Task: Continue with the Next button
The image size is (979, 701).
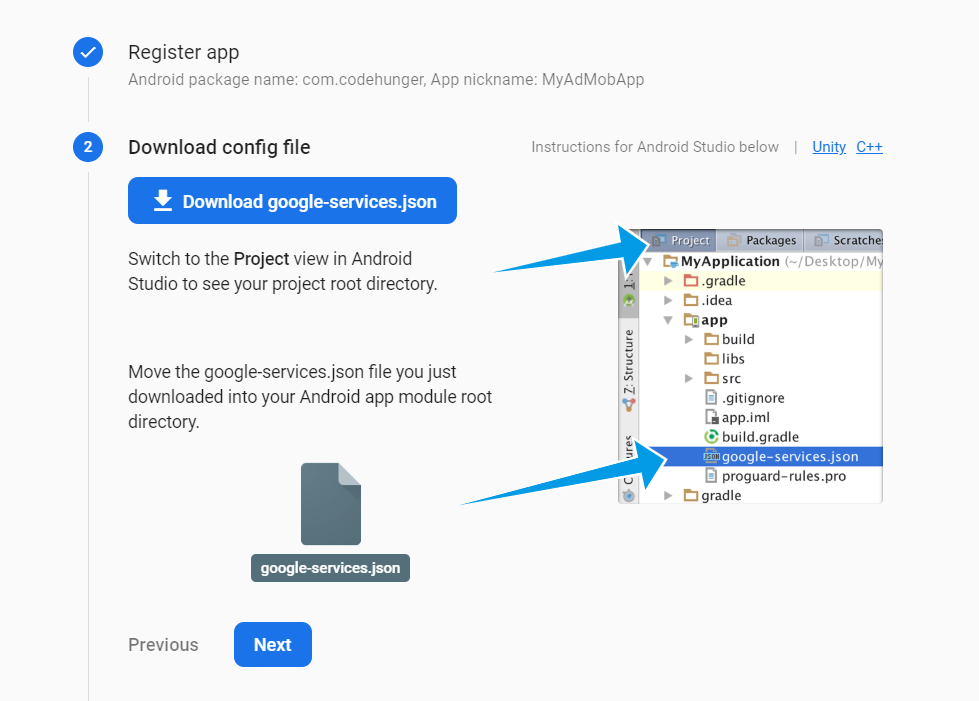Action: click(273, 644)
